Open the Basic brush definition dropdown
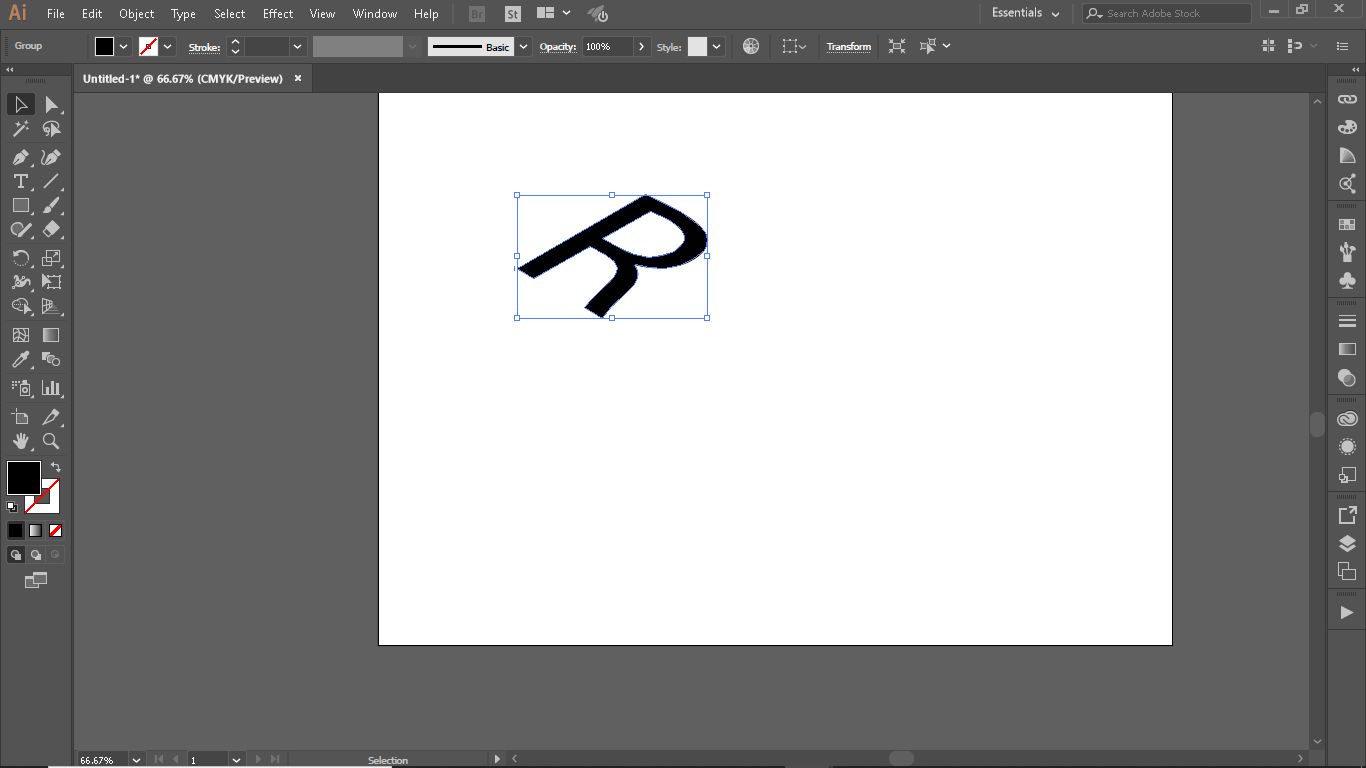Image resolution: width=1366 pixels, height=768 pixels. click(523, 46)
